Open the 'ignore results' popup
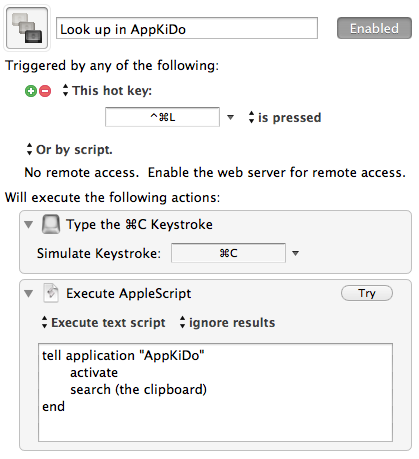Image resolution: width=419 pixels, height=459 pixels. point(227,322)
